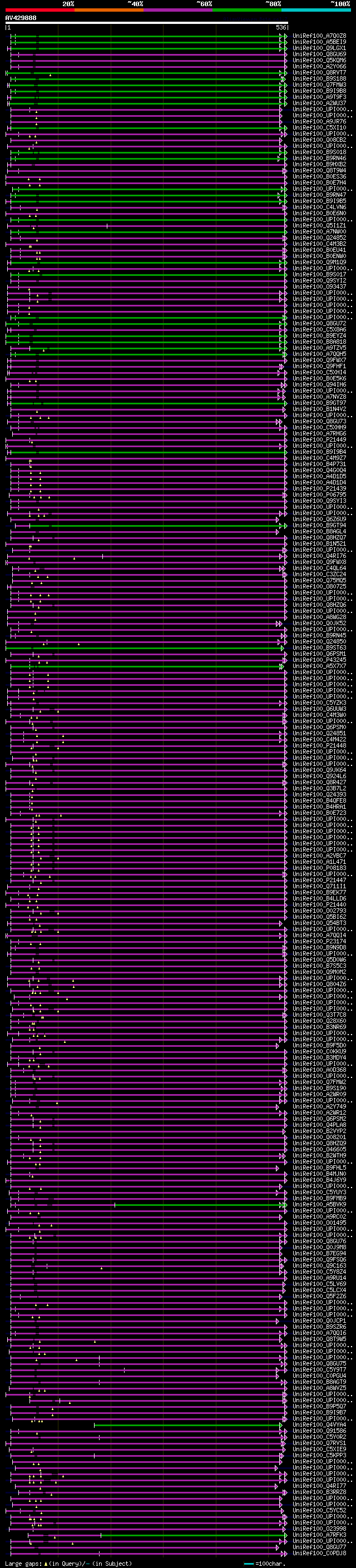356x1568 pixels.
Task: Open hit UniRef100_B9S188
Action: coord(319,78)
